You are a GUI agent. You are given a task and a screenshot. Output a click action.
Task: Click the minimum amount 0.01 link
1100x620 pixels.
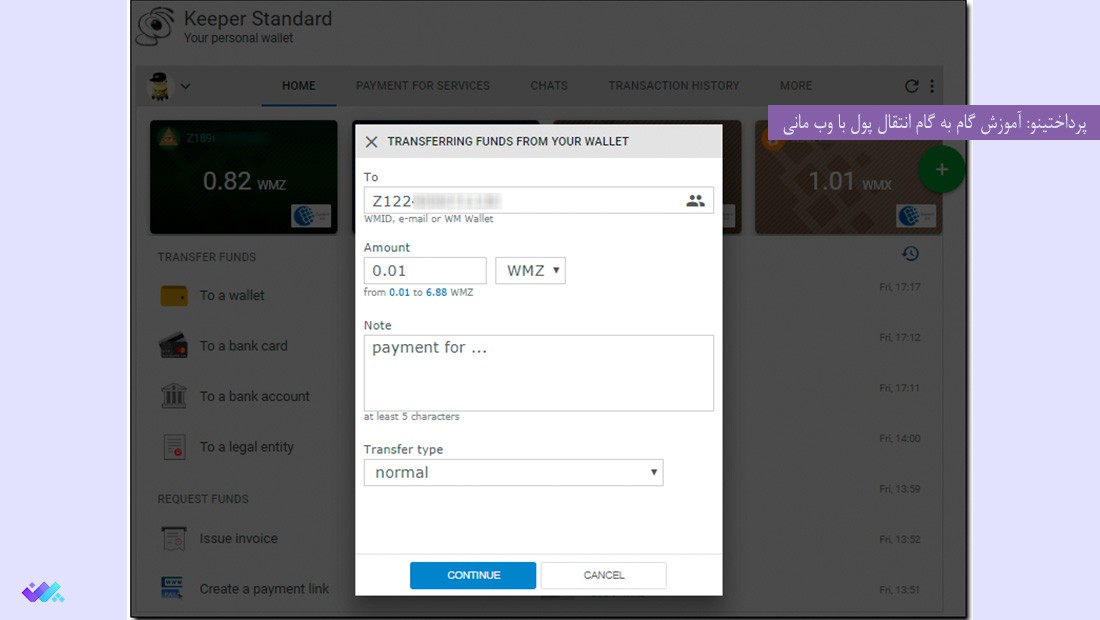click(x=399, y=292)
